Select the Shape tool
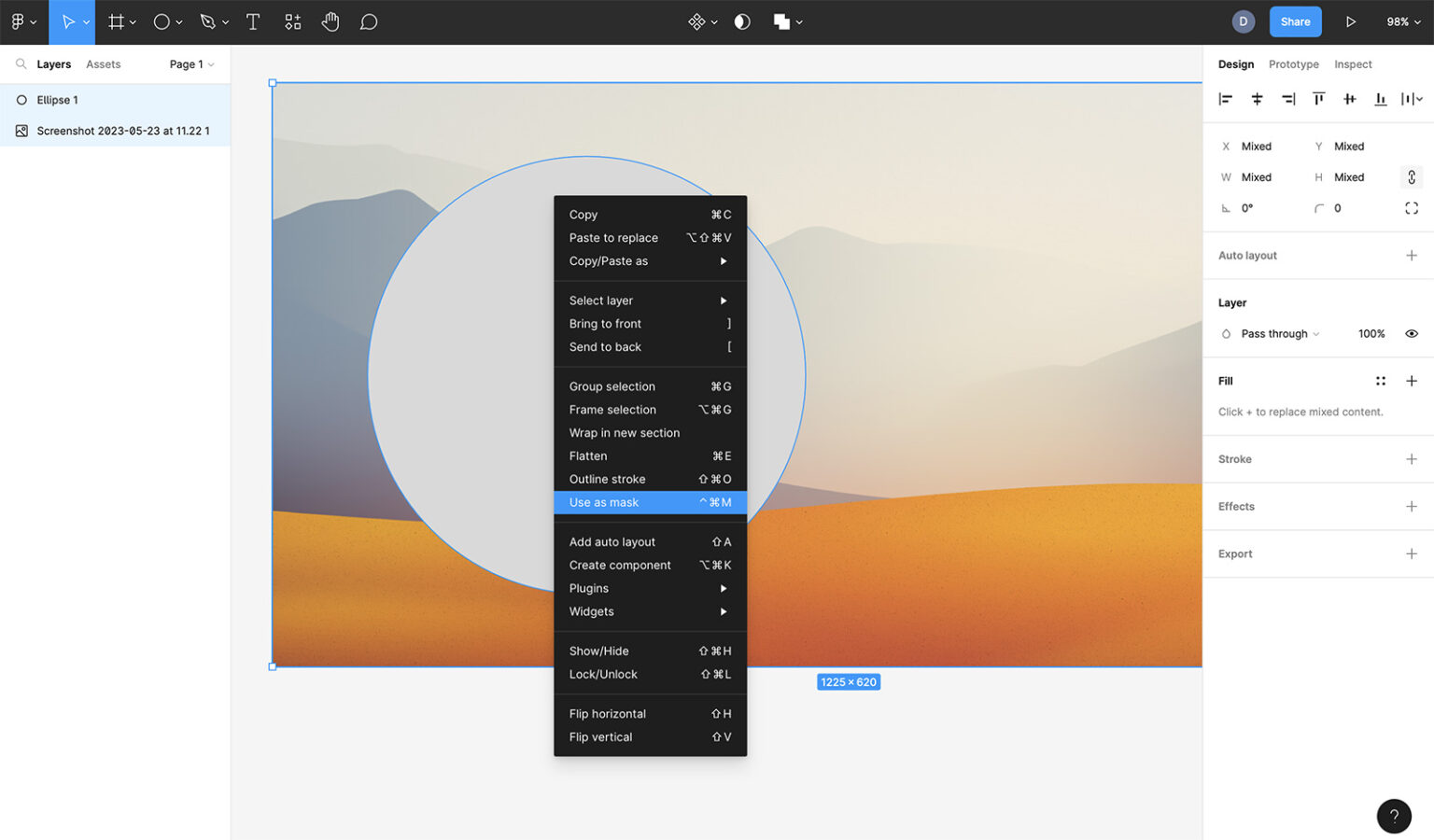1434x840 pixels. click(160, 21)
